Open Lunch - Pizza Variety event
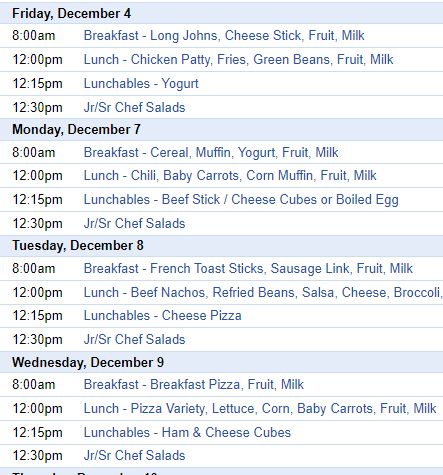Viewport: 443px width, 475px height. (x=260, y=409)
